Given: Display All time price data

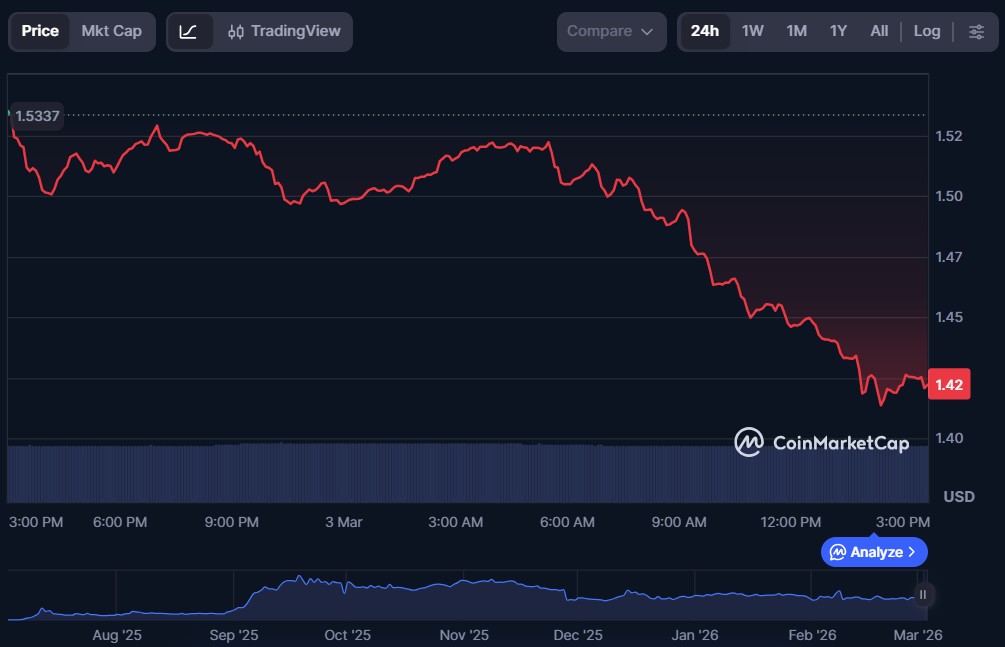Looking at the screenshot, I should (x=879, y=31).
